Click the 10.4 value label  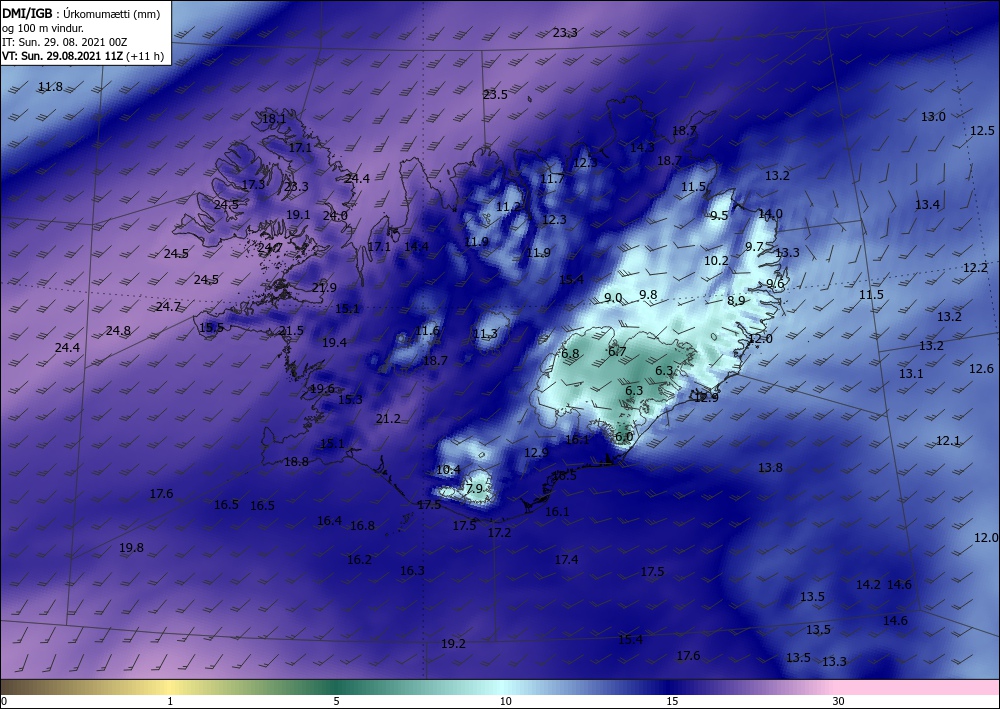click(448, 470)
